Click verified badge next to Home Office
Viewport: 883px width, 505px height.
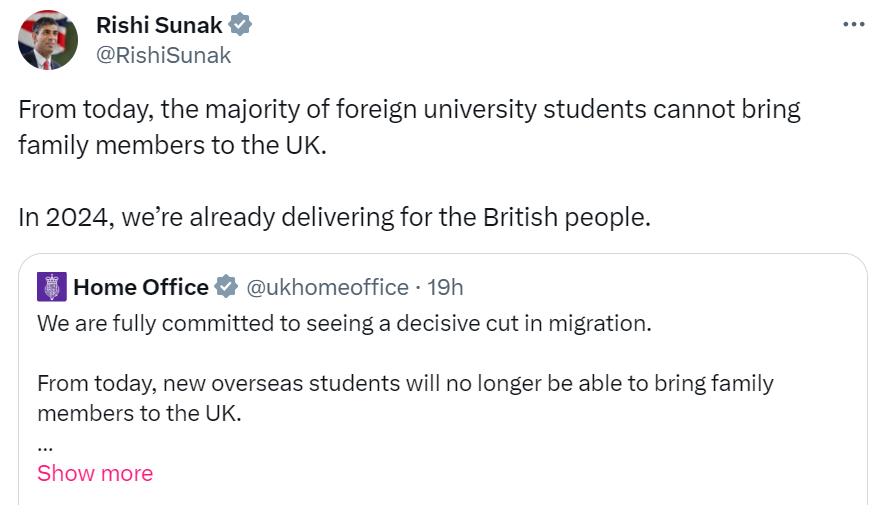[x=226, y=287]
